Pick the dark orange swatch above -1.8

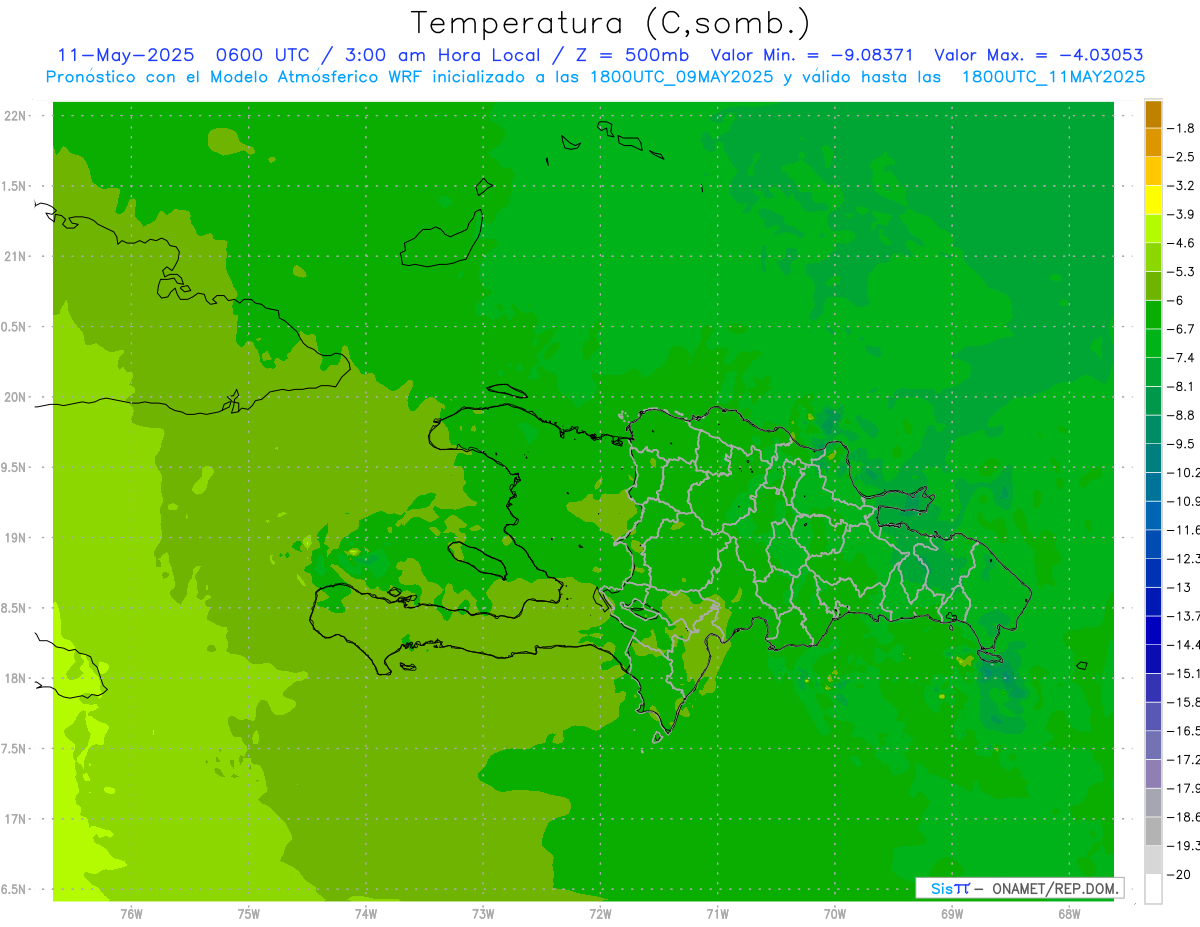pos(1153,114)
